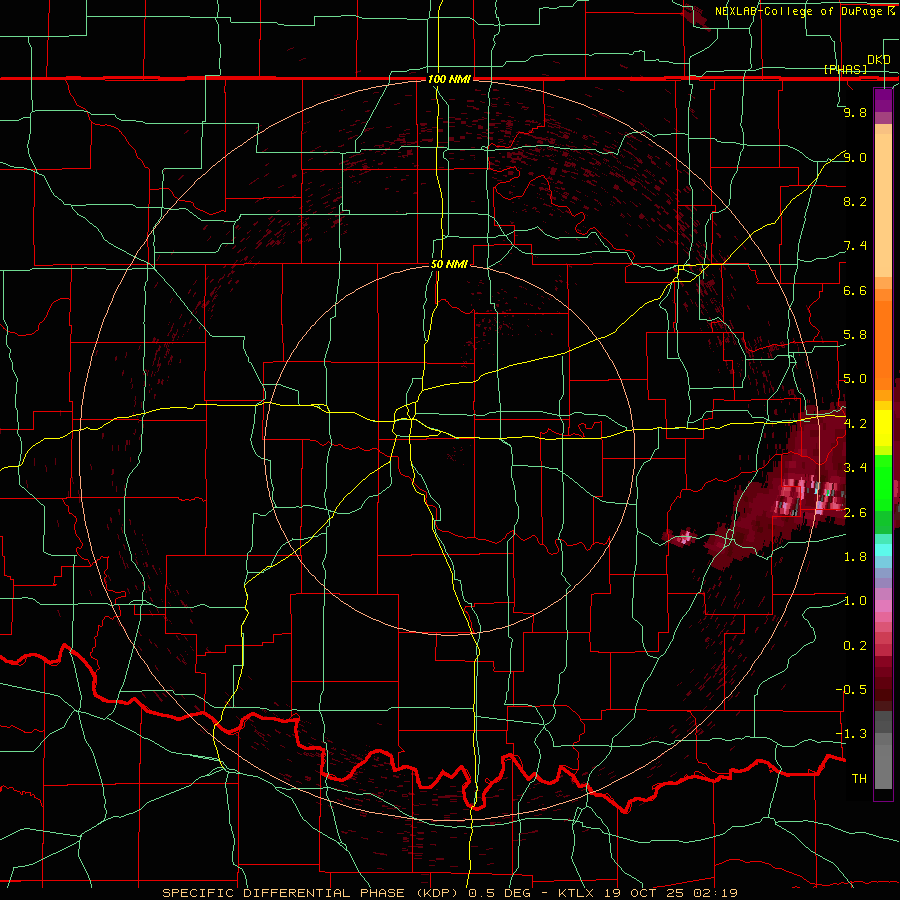Screen dimensions: 900x900
Task: Pick the yellow segment of the color bar
Action: (883, 428)
